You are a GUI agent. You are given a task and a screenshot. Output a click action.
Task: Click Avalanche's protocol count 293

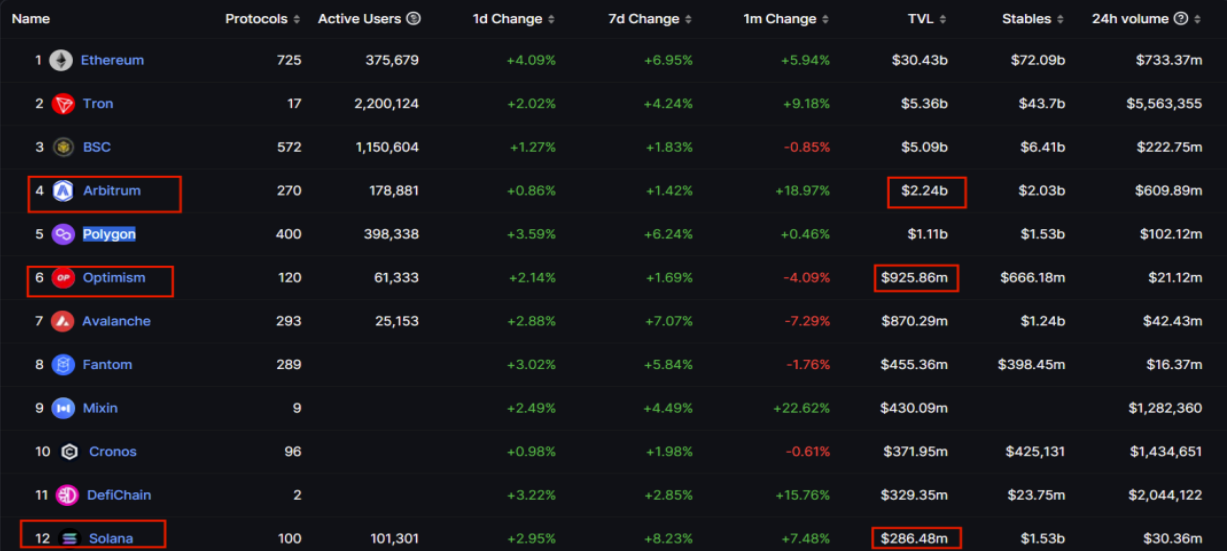tap(289, 321)
